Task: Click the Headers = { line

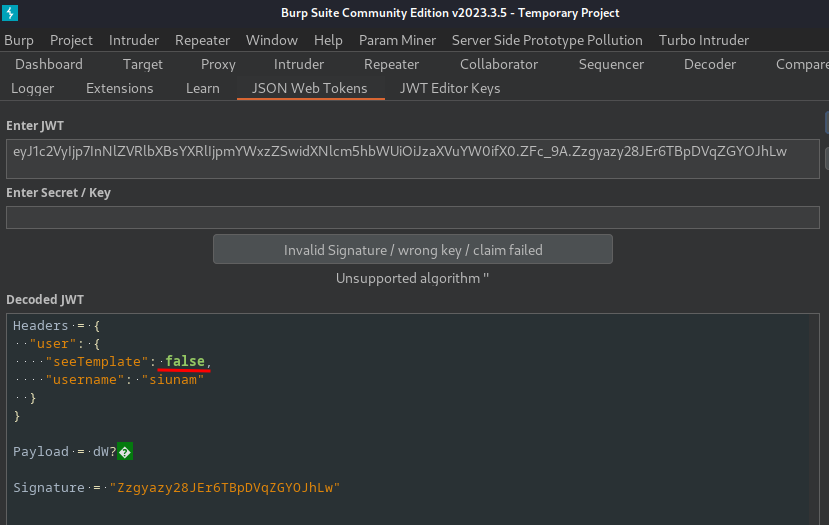Action: point(57,326)
